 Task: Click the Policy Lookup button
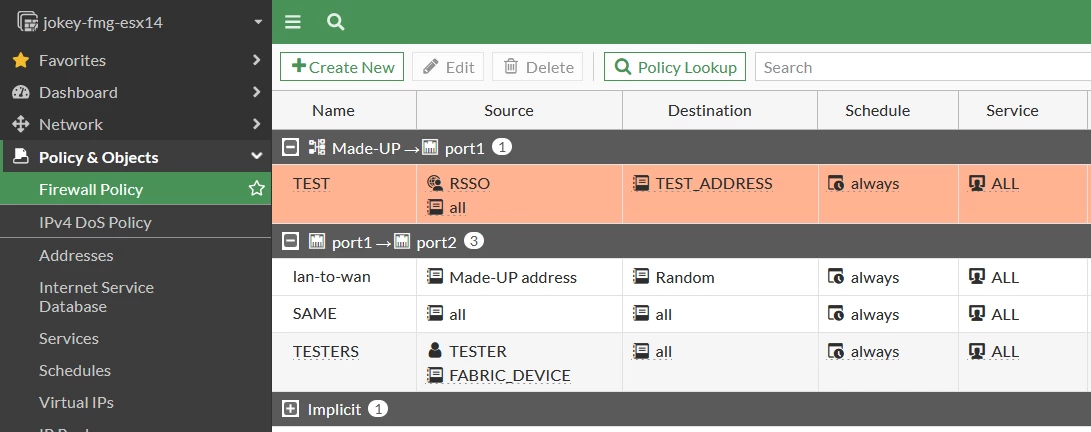point(675,67)
